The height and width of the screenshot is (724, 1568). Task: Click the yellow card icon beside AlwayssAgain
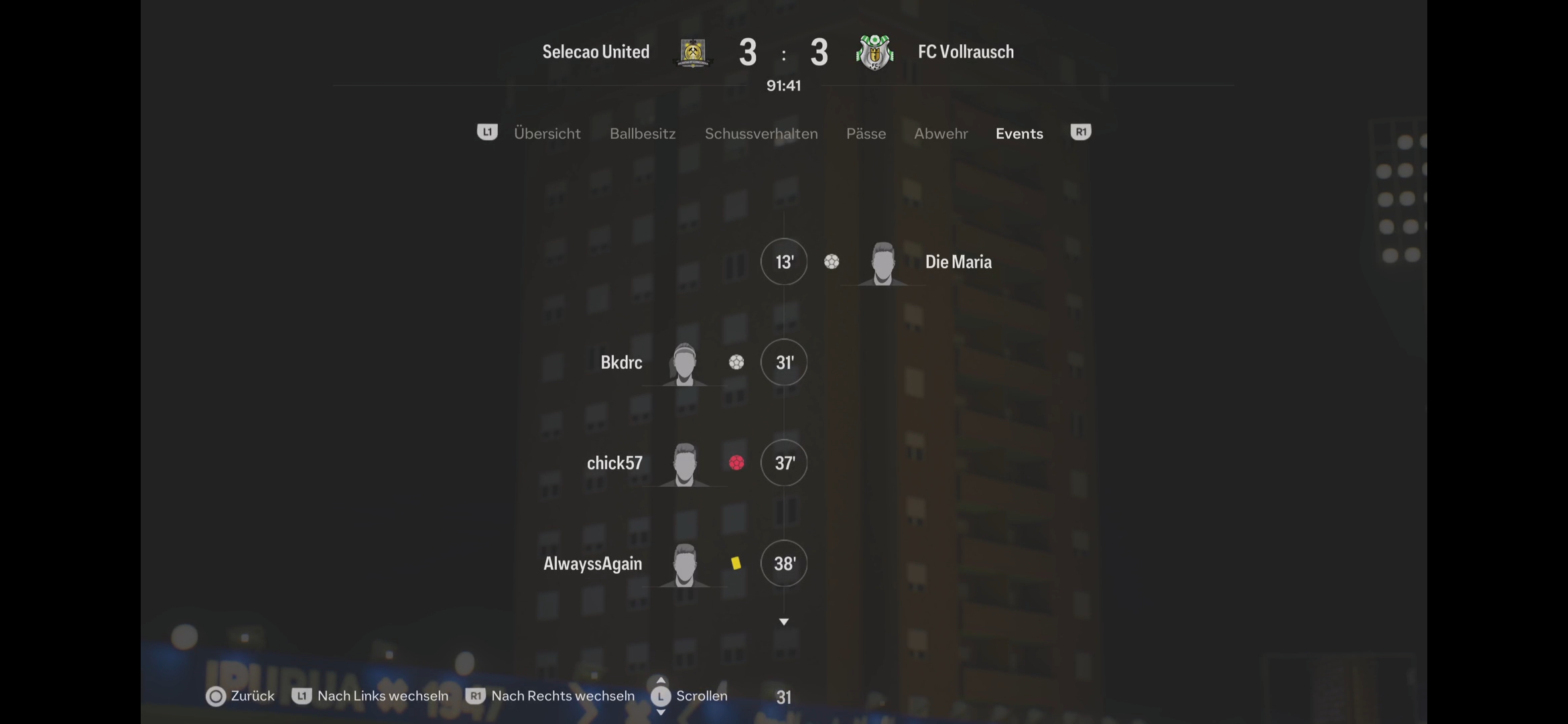tap(736, 563)
